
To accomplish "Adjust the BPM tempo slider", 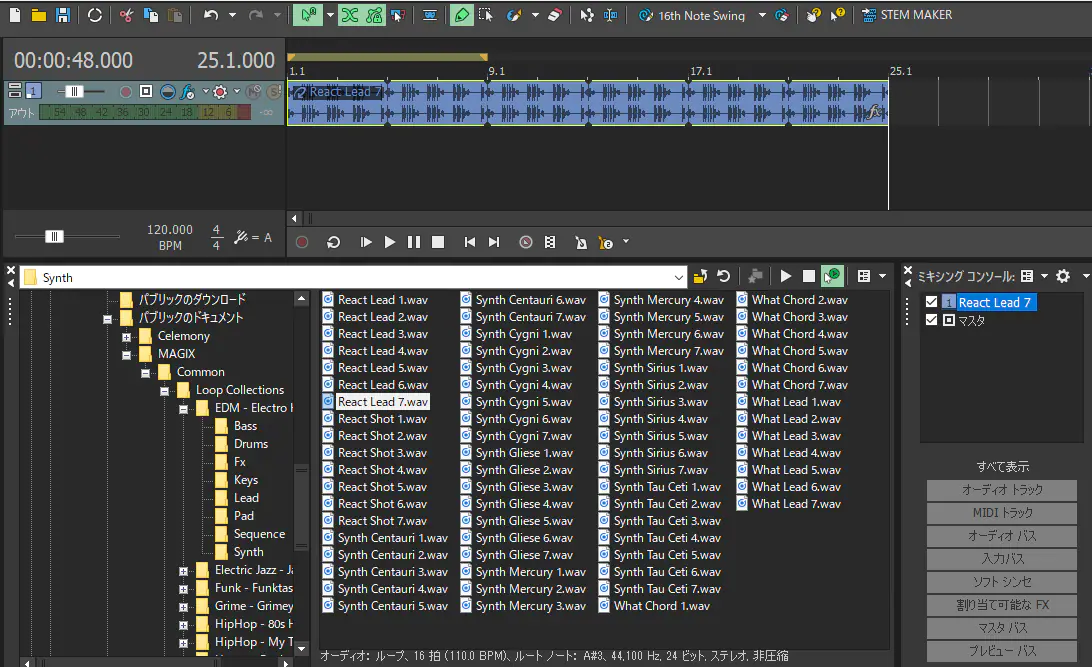I will [x=55, y=237].
